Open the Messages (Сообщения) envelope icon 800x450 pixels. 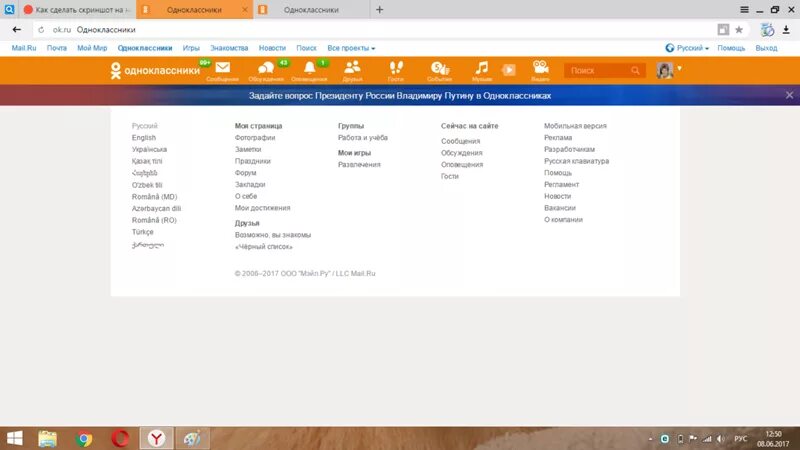tap(222, 70)
